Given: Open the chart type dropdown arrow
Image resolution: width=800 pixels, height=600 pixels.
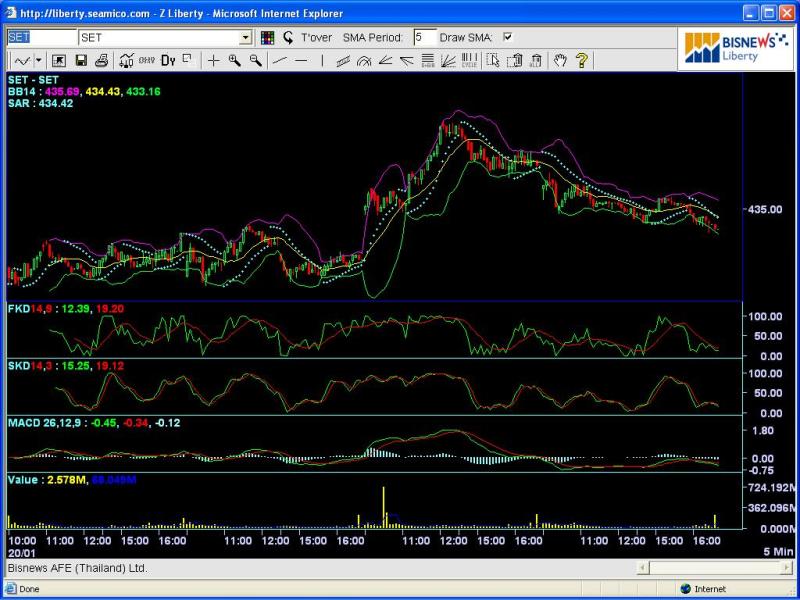Looking at the screenshot, I should pos(38,61).
